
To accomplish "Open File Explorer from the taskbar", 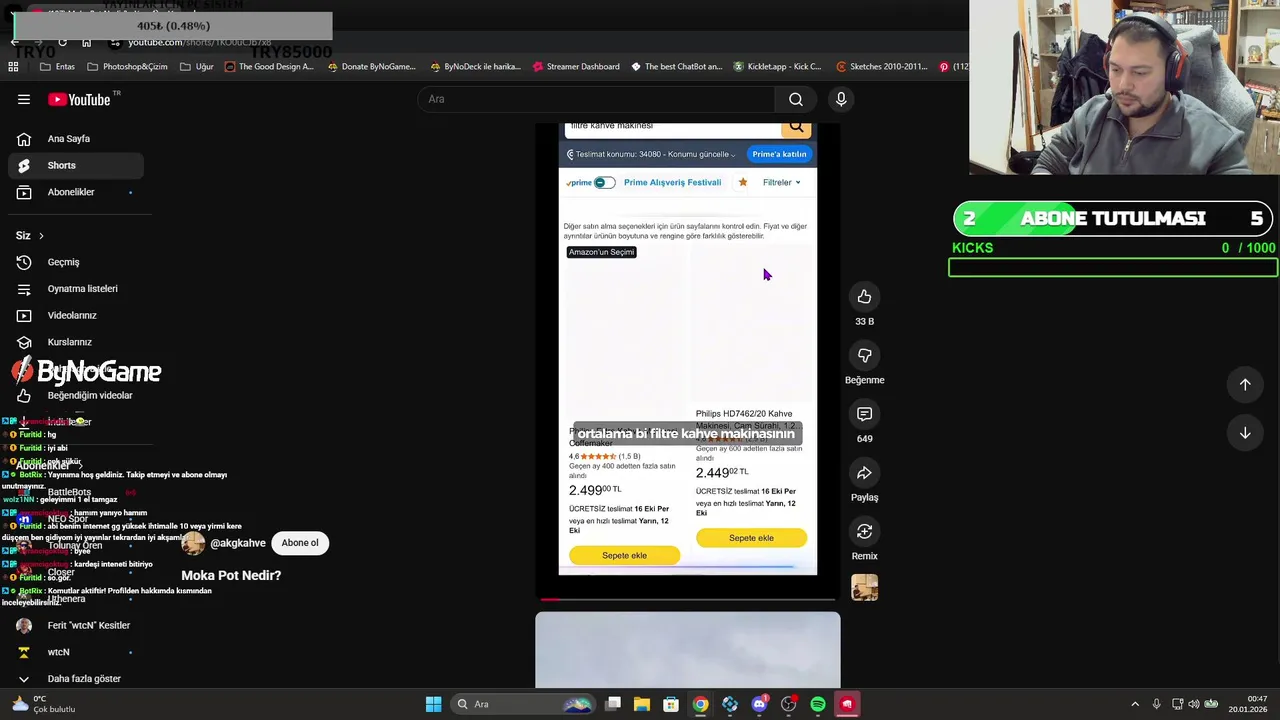I will pyautogui.click(x=642, y=704).
